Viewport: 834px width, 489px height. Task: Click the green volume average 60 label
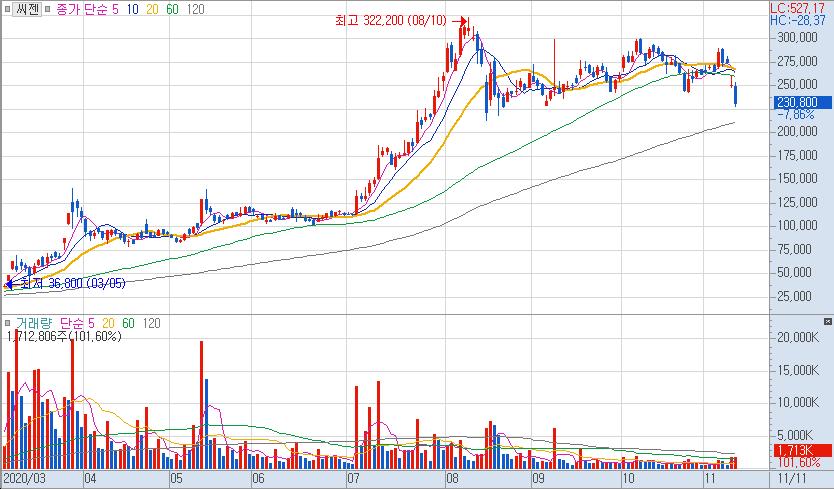click(x=128, y=323)
